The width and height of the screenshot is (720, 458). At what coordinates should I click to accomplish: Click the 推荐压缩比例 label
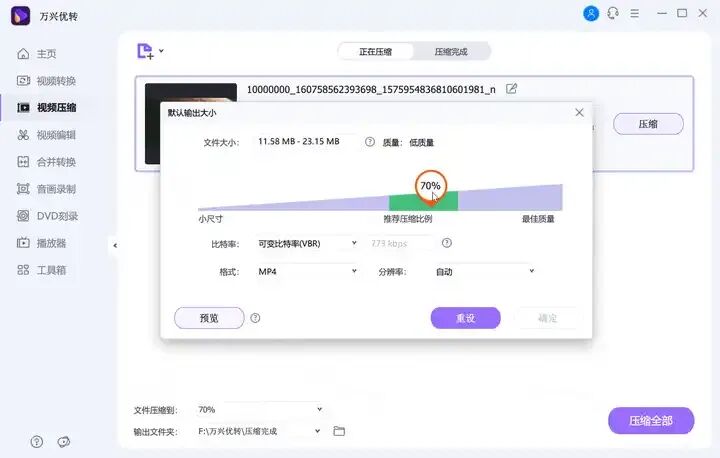coord(408,219)
